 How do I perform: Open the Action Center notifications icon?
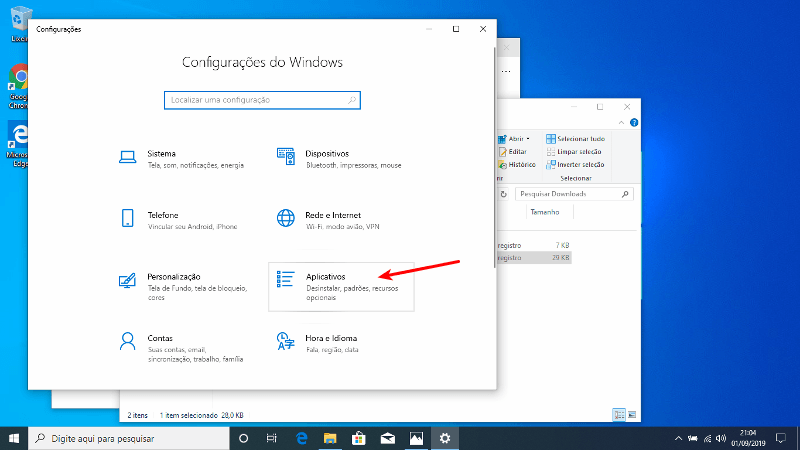pos(781,438)
